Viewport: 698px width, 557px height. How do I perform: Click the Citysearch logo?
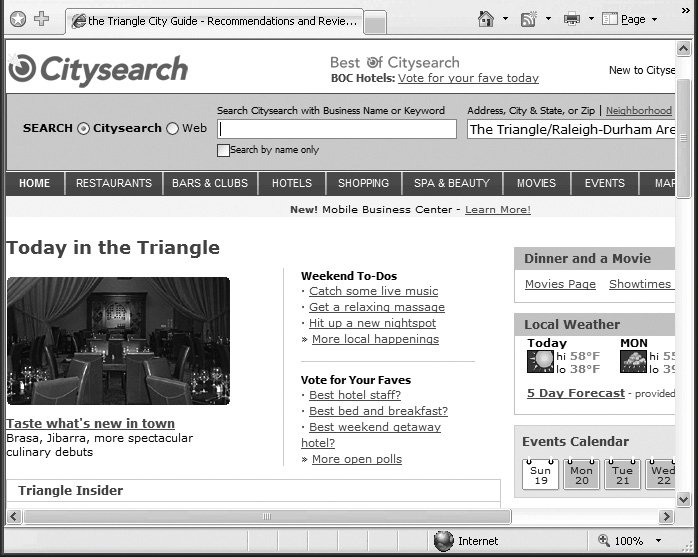(x=98, y=70)
